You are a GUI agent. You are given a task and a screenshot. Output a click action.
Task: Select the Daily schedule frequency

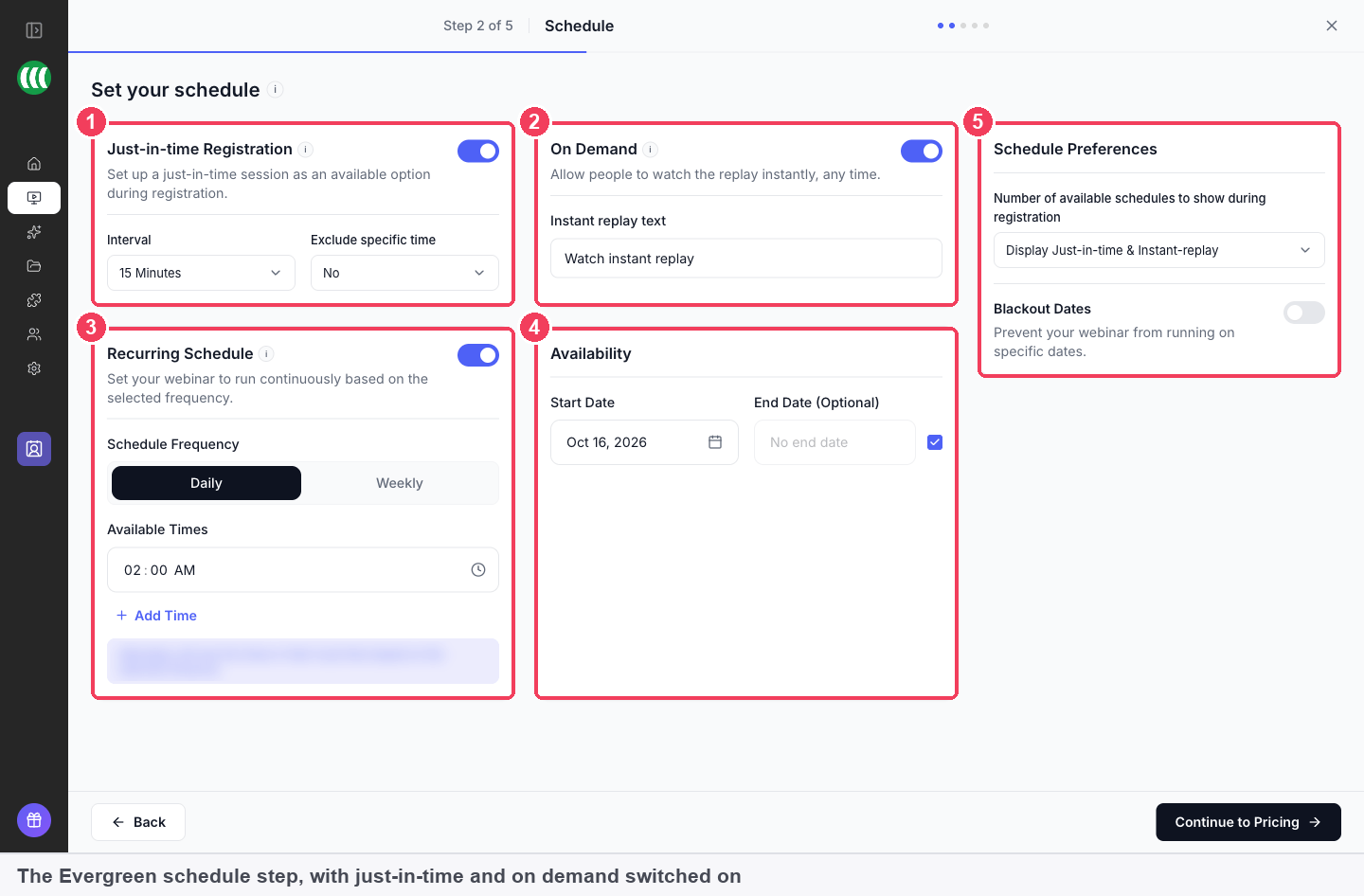click(x=206, y=483)
